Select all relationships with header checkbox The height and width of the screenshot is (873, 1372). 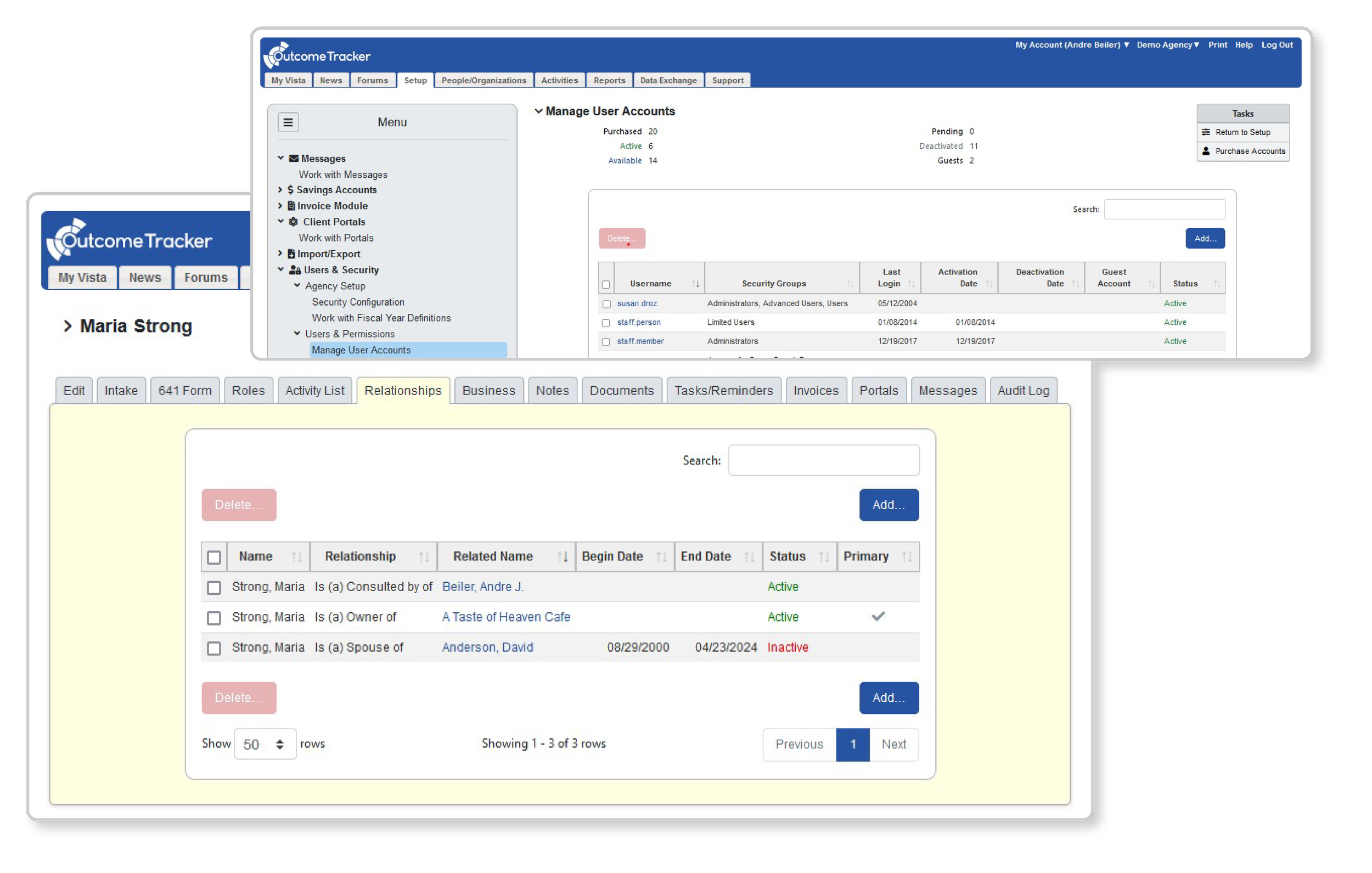coord(213,557)
